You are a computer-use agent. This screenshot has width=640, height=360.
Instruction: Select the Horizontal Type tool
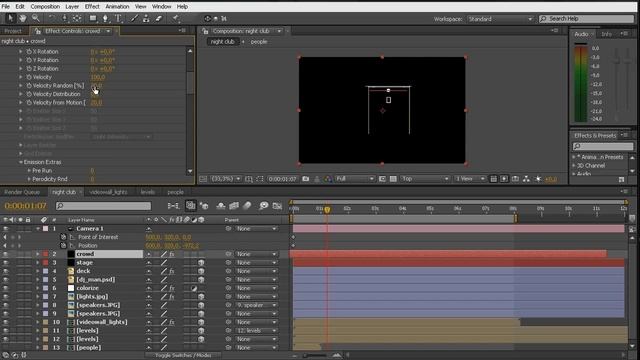pyautogui.click(x=118, y=18)
